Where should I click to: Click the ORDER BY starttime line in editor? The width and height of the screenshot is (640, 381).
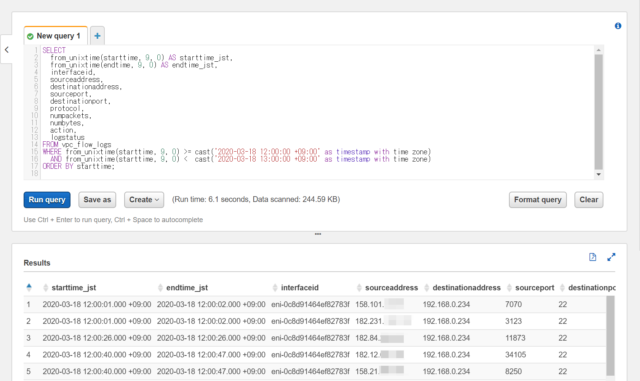(x=78, y=166)
